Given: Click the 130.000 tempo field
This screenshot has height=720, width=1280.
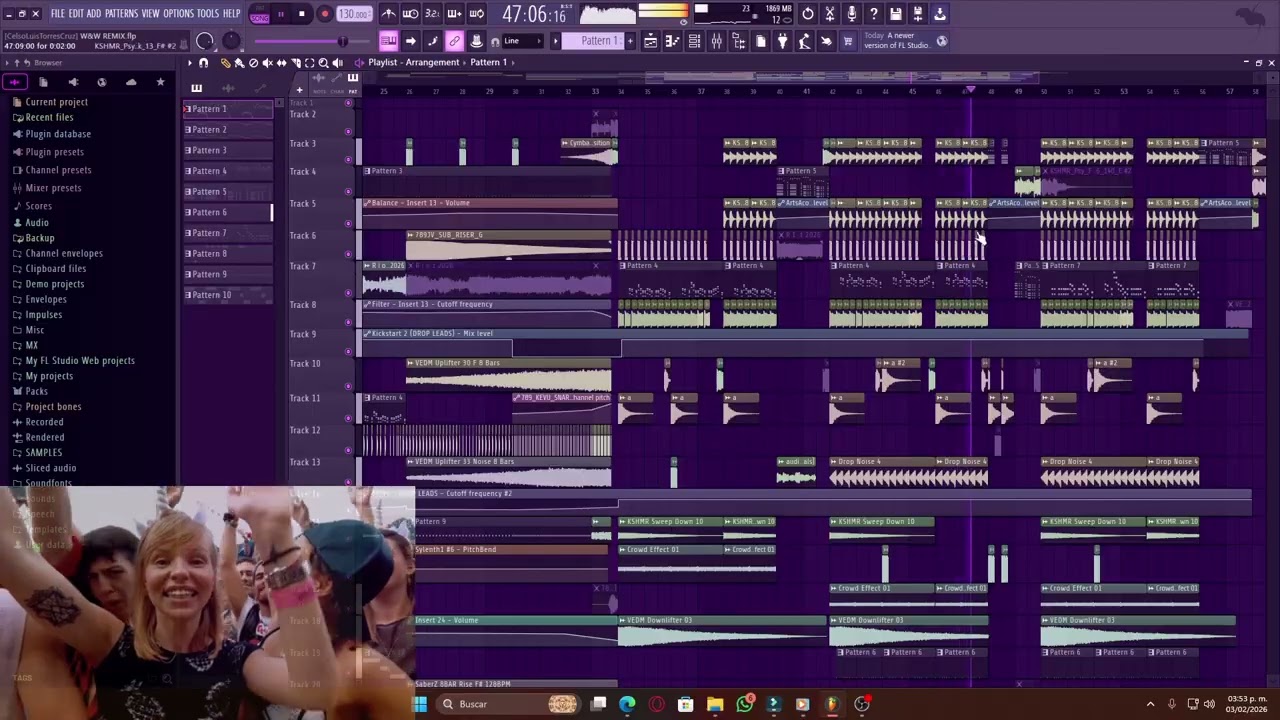Looking at the screenshot, I should pyautogui.click(x=354, y=14).
